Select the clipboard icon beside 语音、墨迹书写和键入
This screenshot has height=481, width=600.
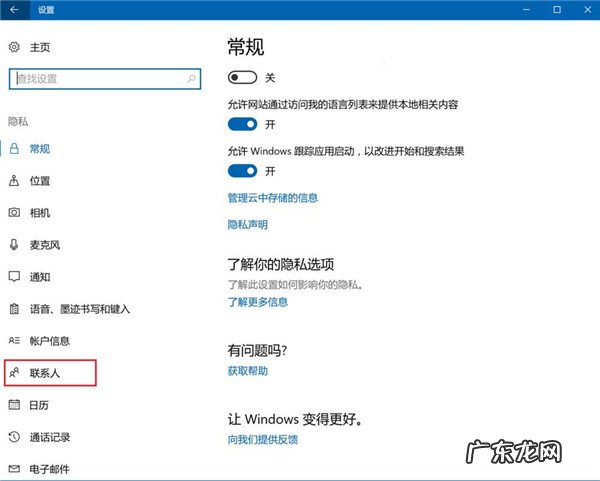tap(14, 308)
